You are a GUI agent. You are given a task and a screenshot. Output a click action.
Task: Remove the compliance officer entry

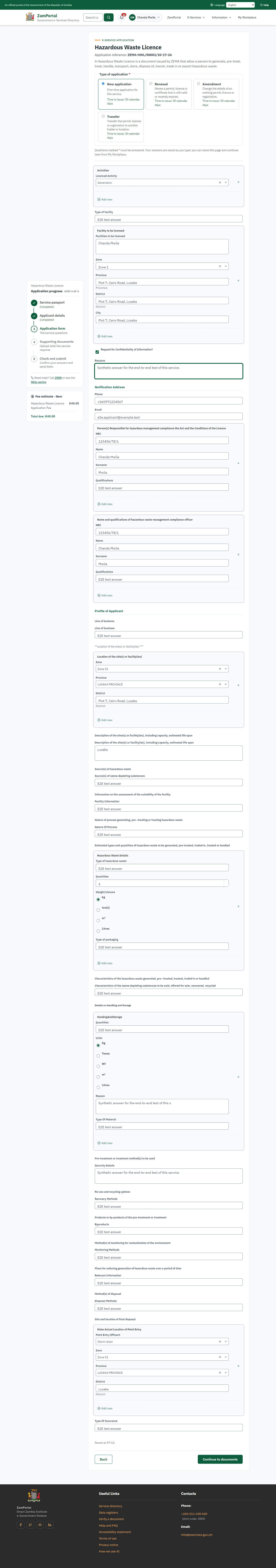[x=238, y=555]
